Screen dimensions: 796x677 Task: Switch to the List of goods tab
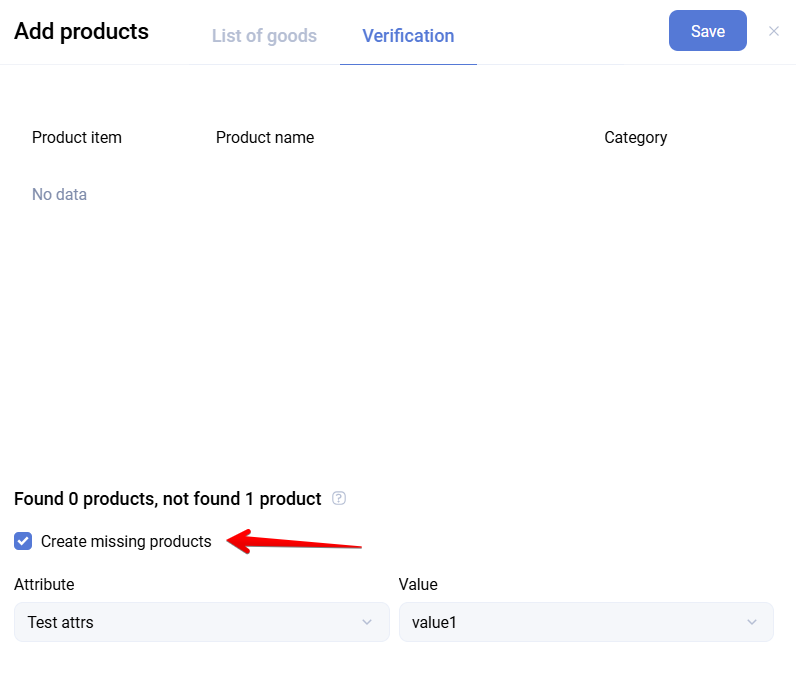tap(264, 36)
